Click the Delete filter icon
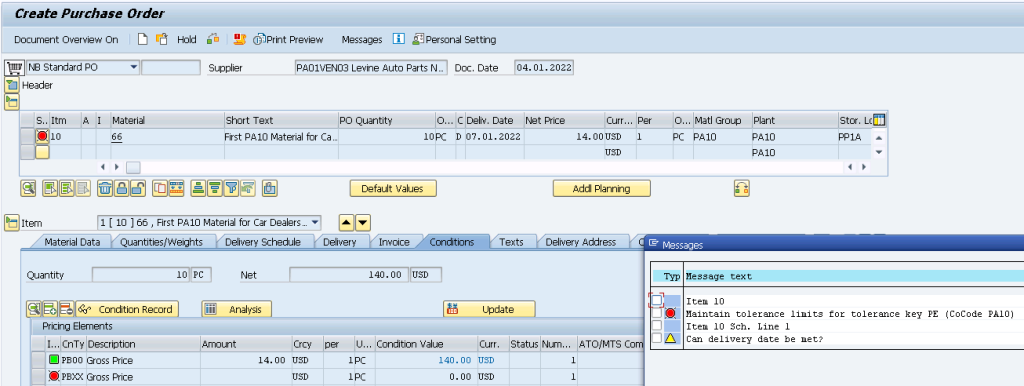The width and height of the screenshot is (1024, 386). [x=247, y=189]
